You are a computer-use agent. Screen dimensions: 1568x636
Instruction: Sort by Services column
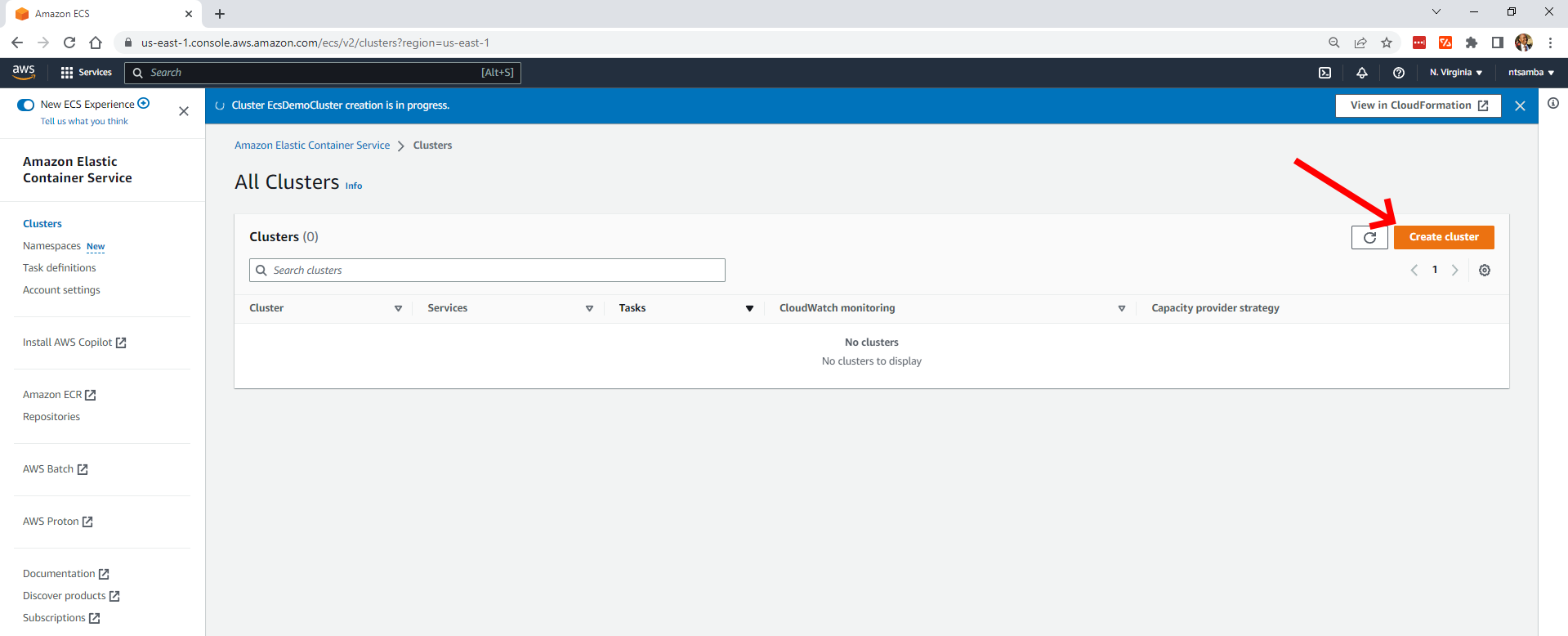pyautogui.click(x=589, y=308)
